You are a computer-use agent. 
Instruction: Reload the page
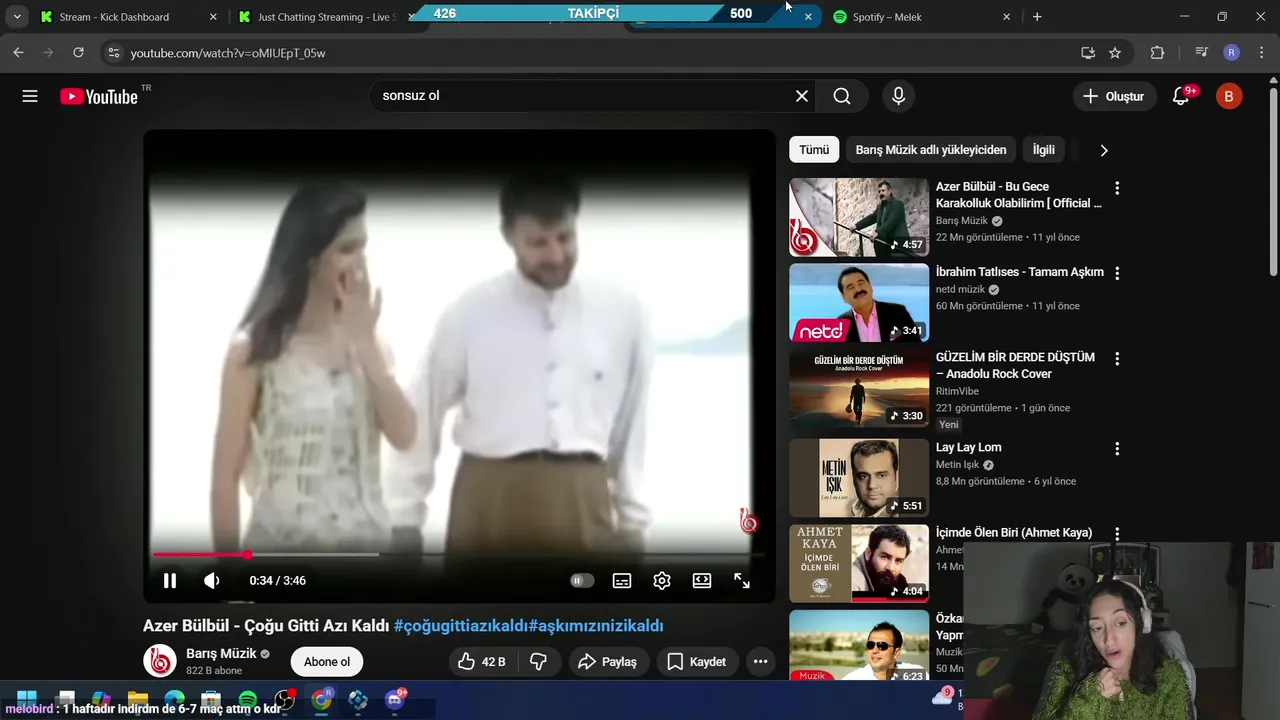tap(78, 53)
